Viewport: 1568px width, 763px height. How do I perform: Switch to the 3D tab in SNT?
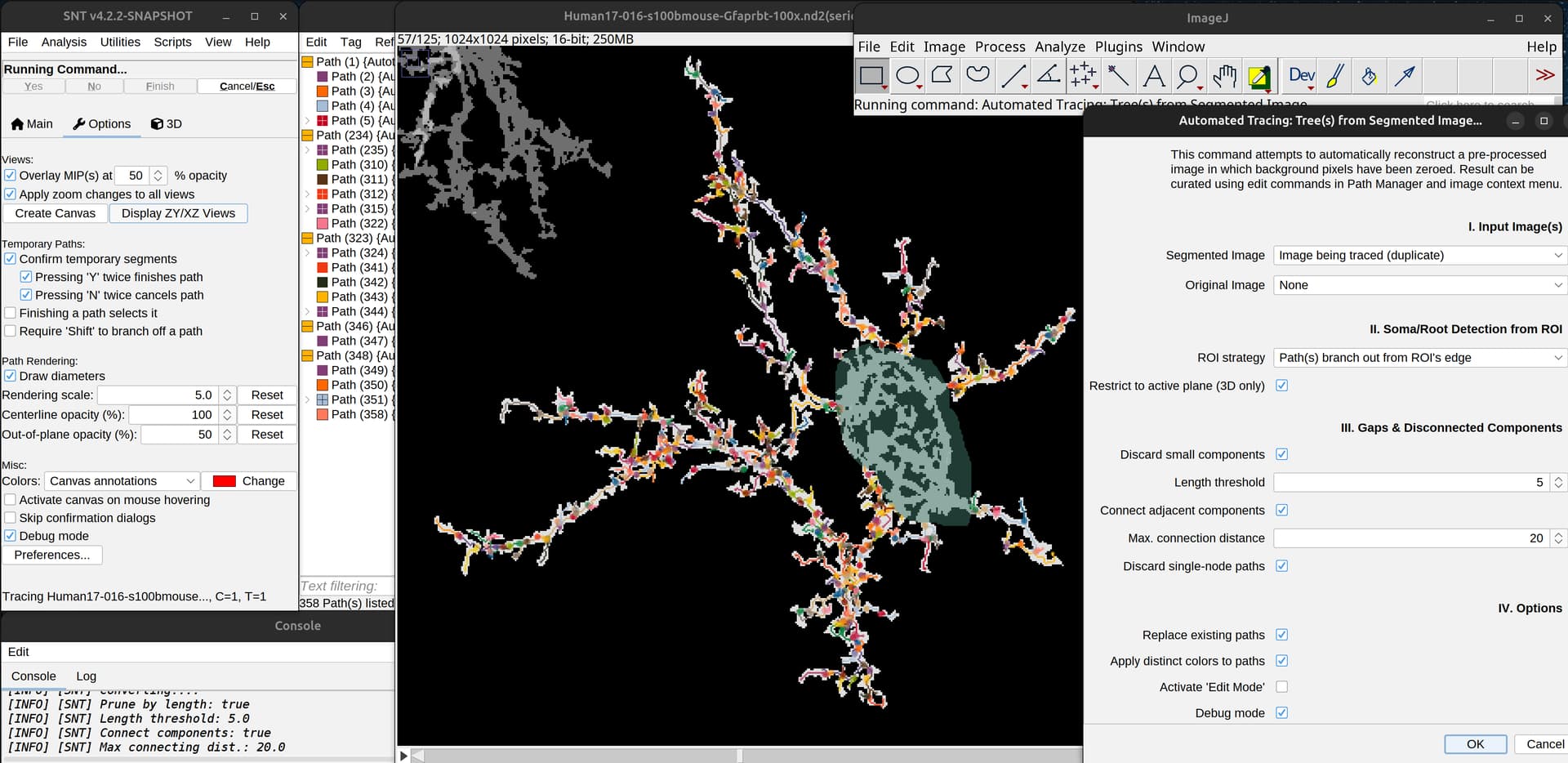point(167,123)
